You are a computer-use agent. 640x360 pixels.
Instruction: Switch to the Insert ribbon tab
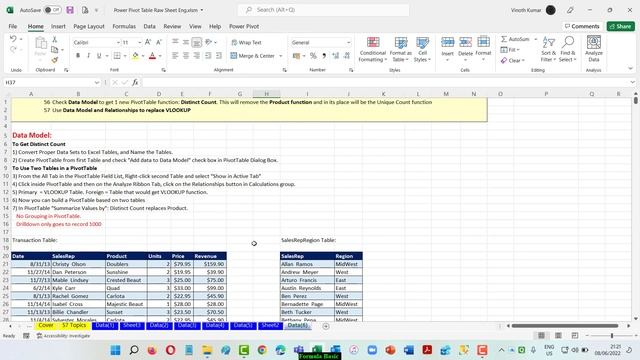(x=58, y=26)
